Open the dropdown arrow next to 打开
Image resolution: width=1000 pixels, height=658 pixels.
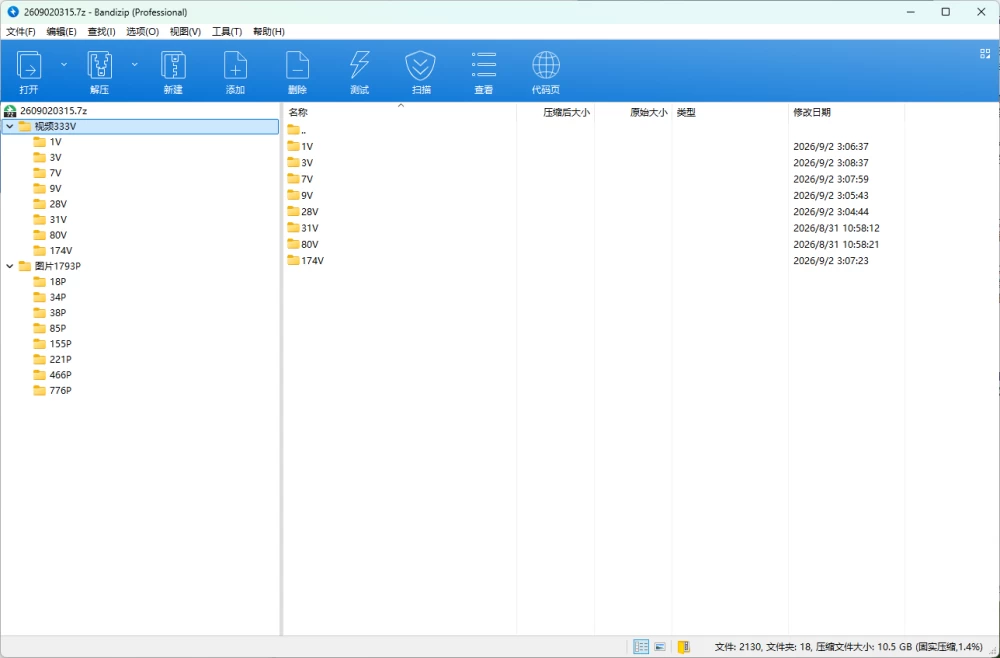[x=64, y=64]
